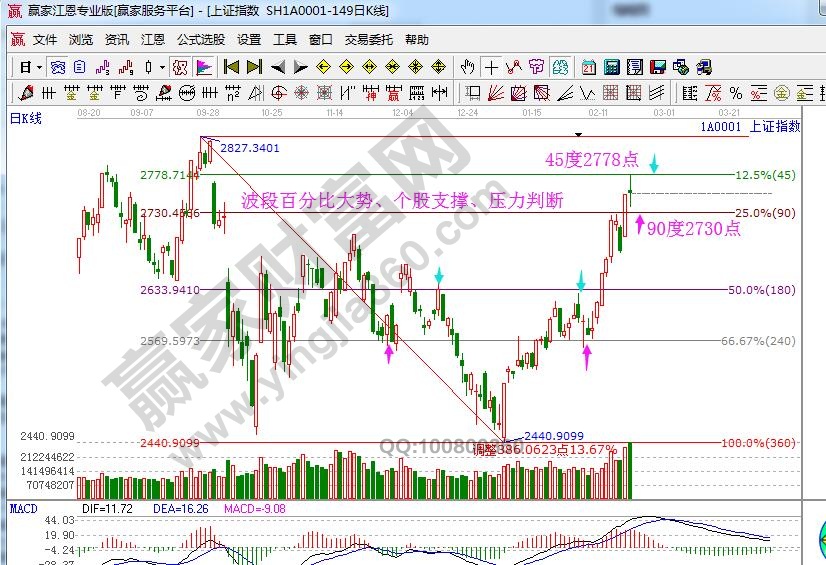Viewport: 826px width, 565px height.
Task: Toggle the flag marker toolbar button
Action: coord(202,68)
